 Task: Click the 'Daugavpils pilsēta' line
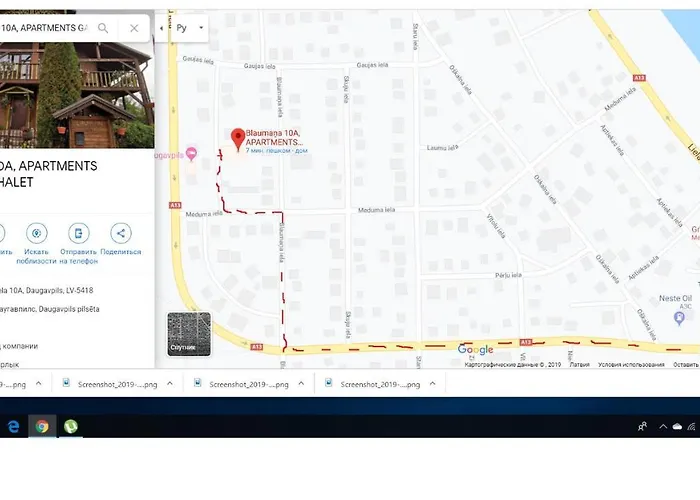tap(50, 309)
